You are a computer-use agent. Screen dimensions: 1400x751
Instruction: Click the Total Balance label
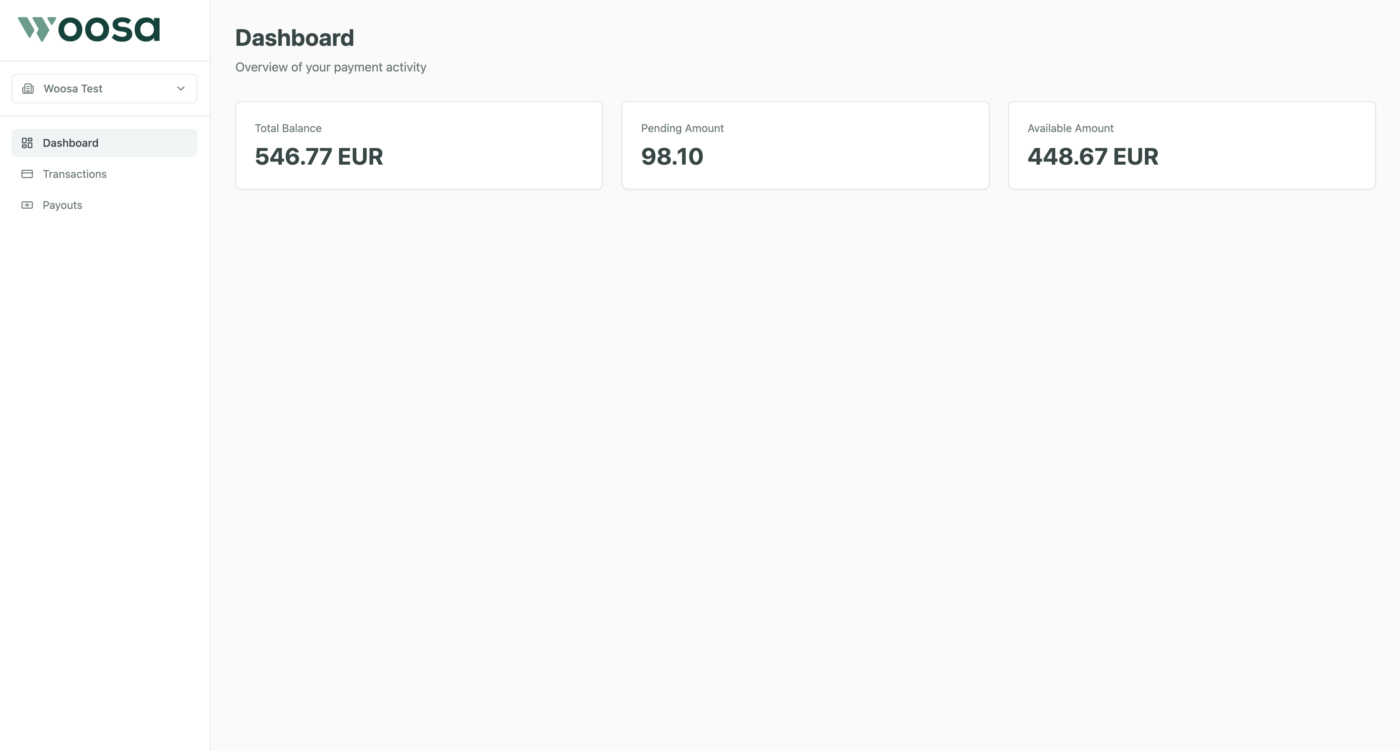(288, 128)
